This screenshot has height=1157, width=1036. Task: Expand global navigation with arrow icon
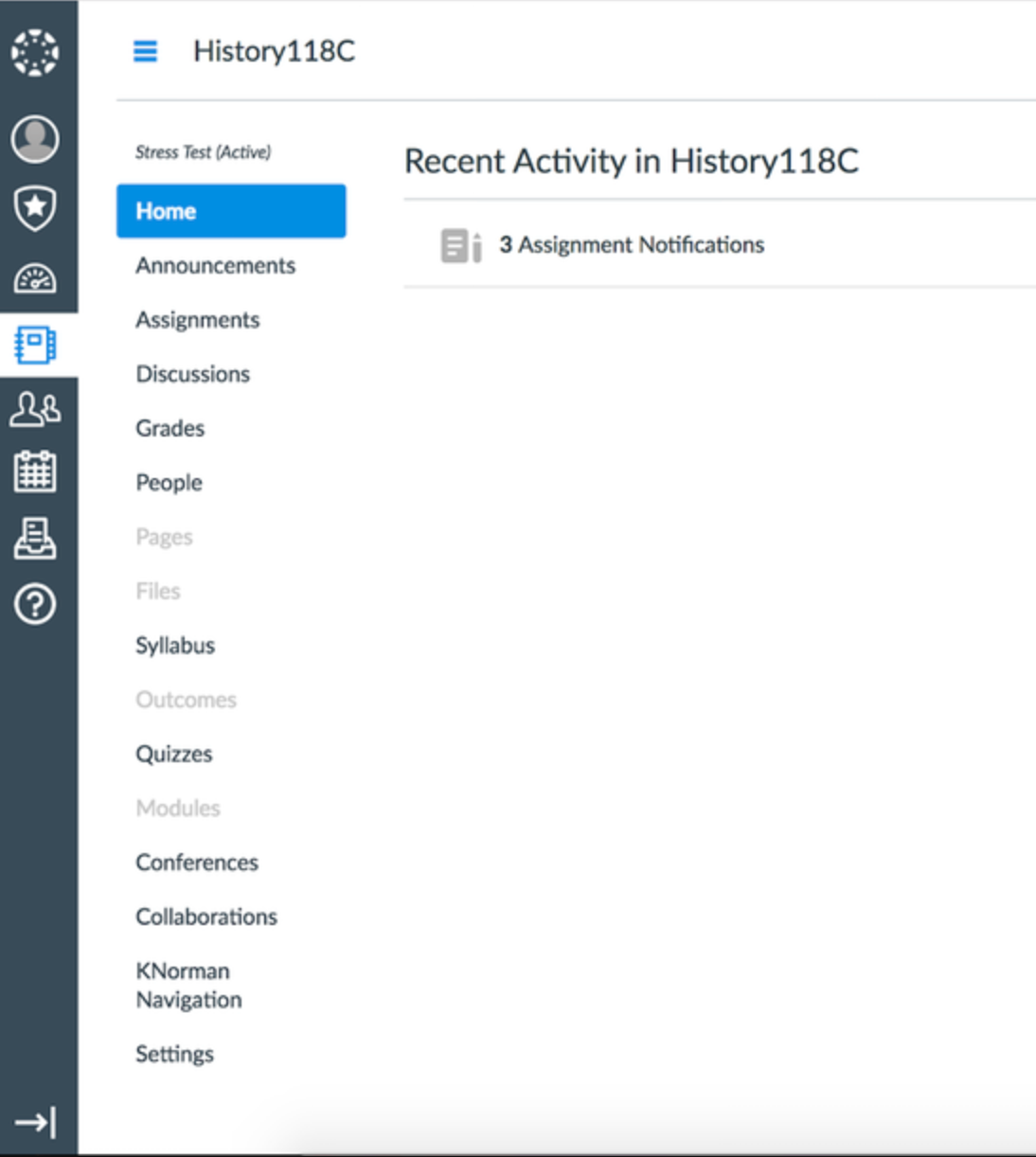[x=35, y=1123]
